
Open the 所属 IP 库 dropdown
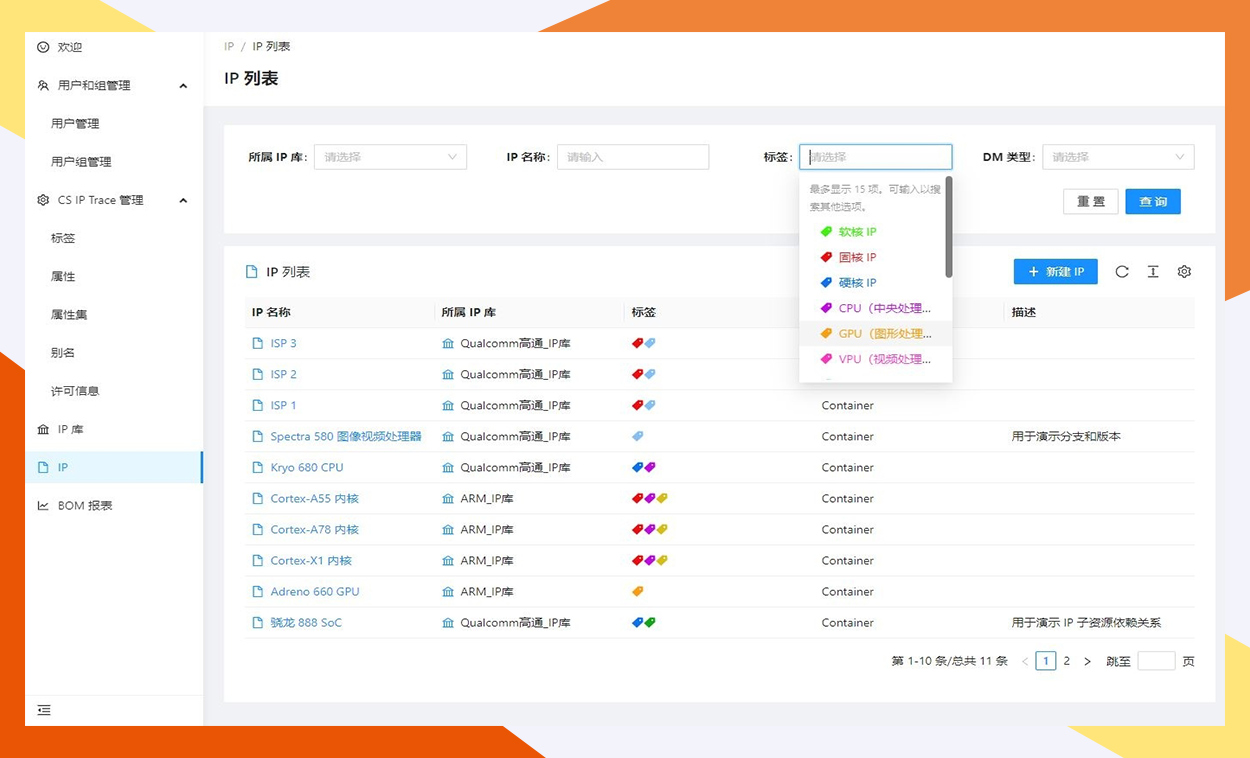tap(390, 157)
